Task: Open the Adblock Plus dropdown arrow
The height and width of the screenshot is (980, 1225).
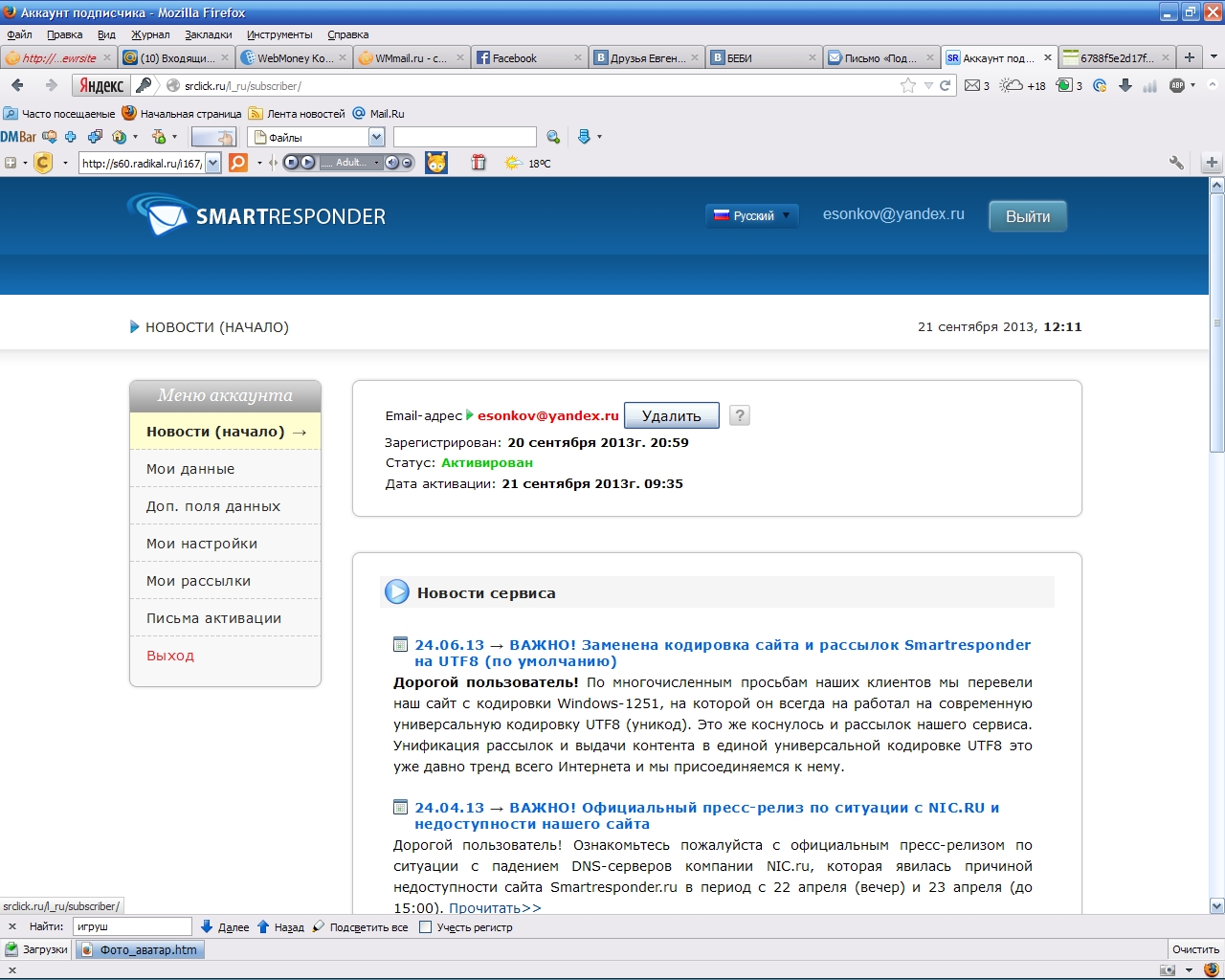Action: [x=1192, y=85]
